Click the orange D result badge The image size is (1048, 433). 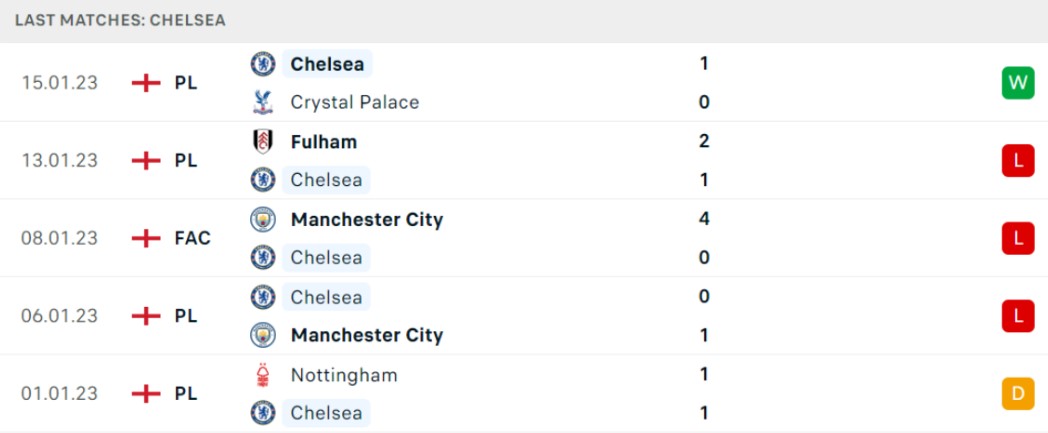(x=1018, y=394)
